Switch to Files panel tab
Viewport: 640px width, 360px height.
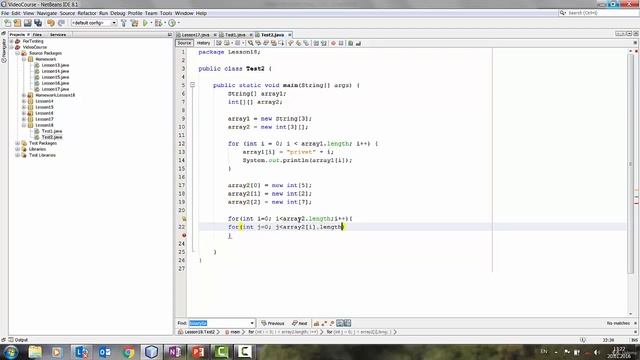(x=37, y=35)
